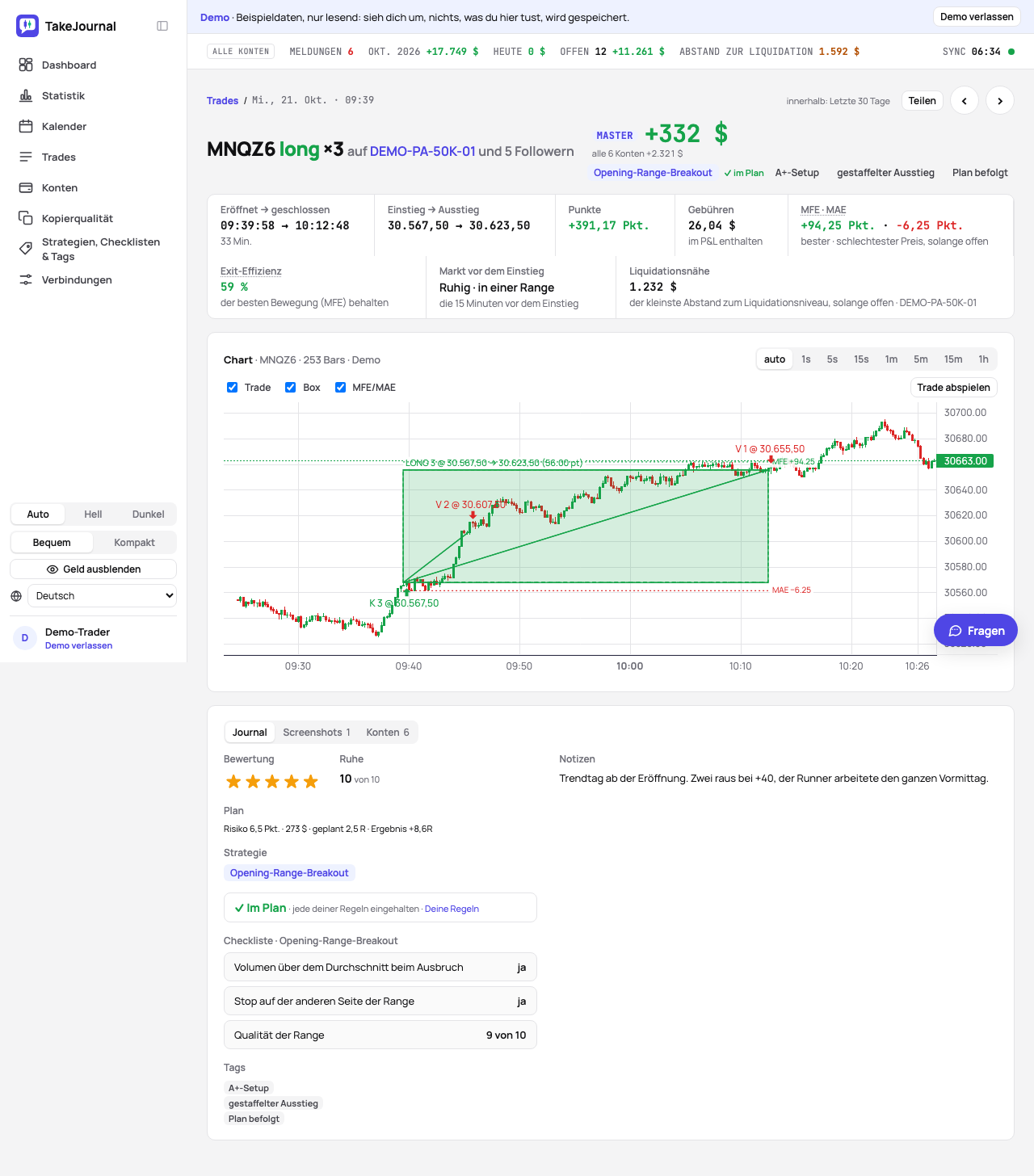This screenshot has height=1176, width=1034.
Task: Click Geld ausblenden eye toggle
Action: pos(94,569)
